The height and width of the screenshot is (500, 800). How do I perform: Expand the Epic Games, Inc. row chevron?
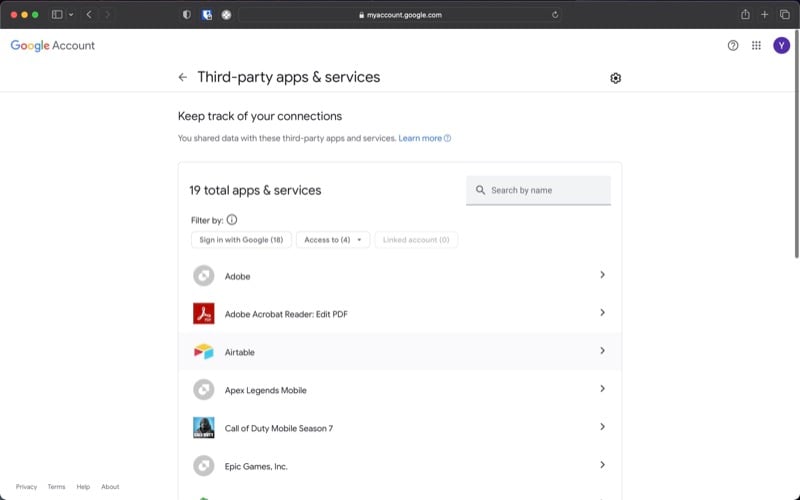click(602, 465)
